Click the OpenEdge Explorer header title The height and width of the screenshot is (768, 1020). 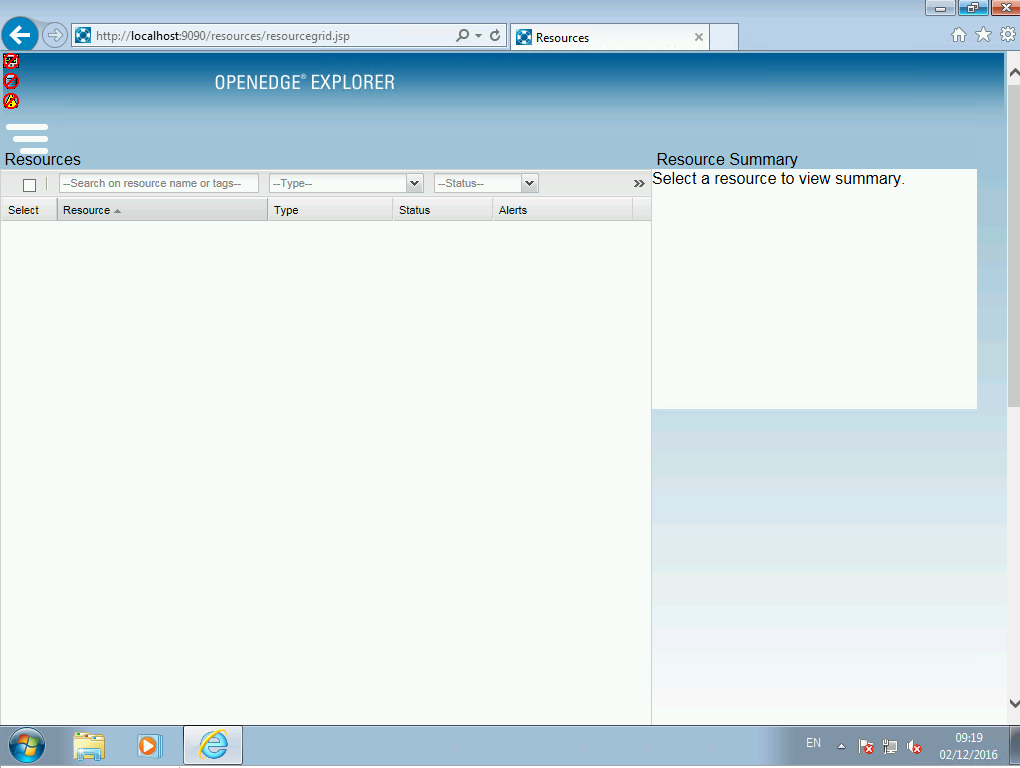[x=304, y=83]
